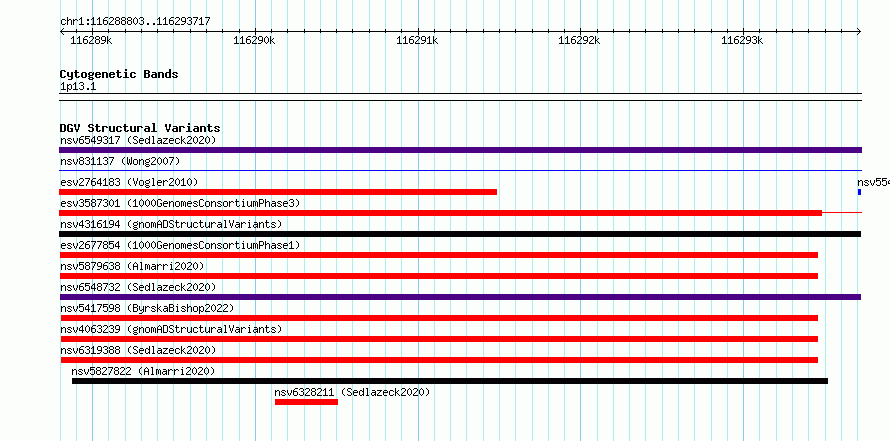This screenshot has width=890, height=441.
Task: Select the red nsv4063239 variant bar
Action: pos(439,339)
